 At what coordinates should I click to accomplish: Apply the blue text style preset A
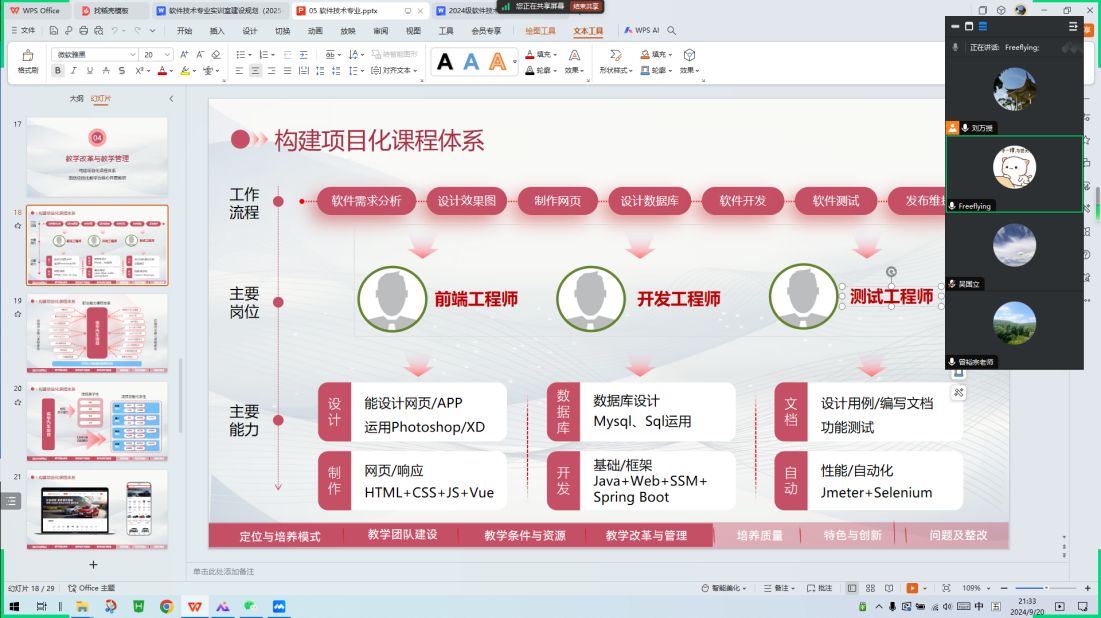471,62
